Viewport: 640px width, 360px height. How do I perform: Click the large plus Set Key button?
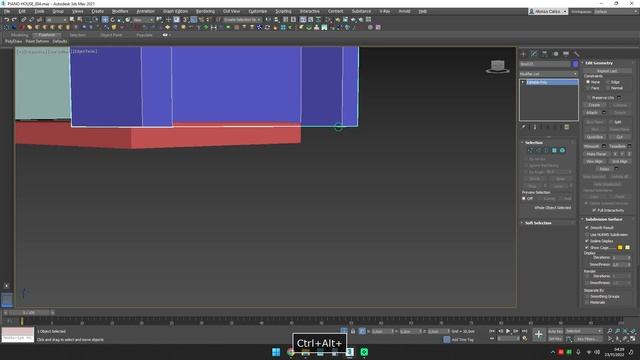tap(538, 335)
